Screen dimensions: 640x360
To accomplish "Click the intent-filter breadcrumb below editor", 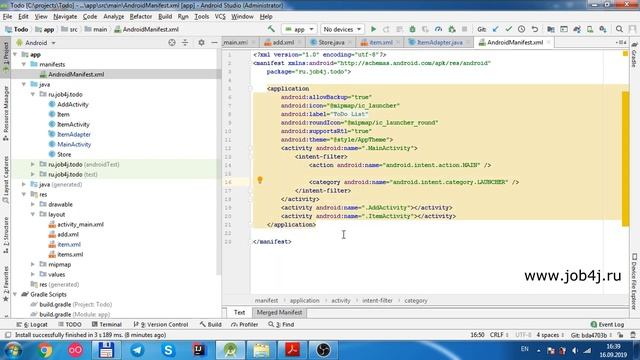I will click(x=377, y=300).
